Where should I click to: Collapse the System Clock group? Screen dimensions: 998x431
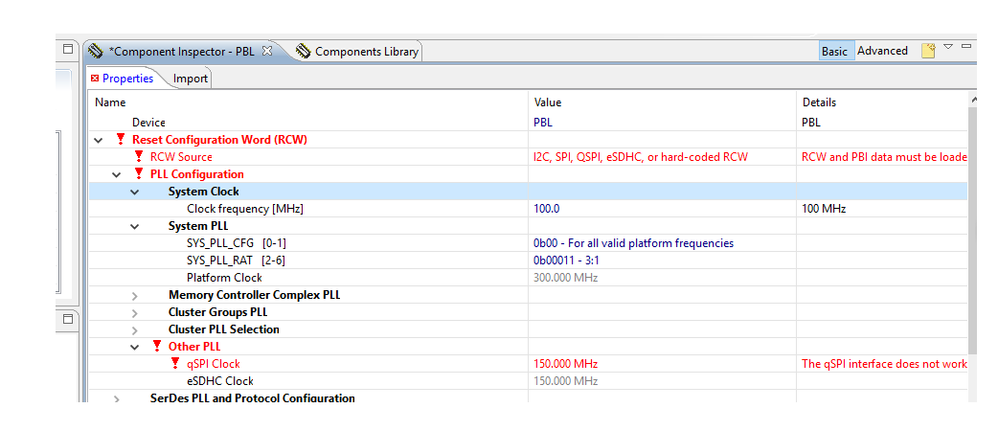point(134,192)
